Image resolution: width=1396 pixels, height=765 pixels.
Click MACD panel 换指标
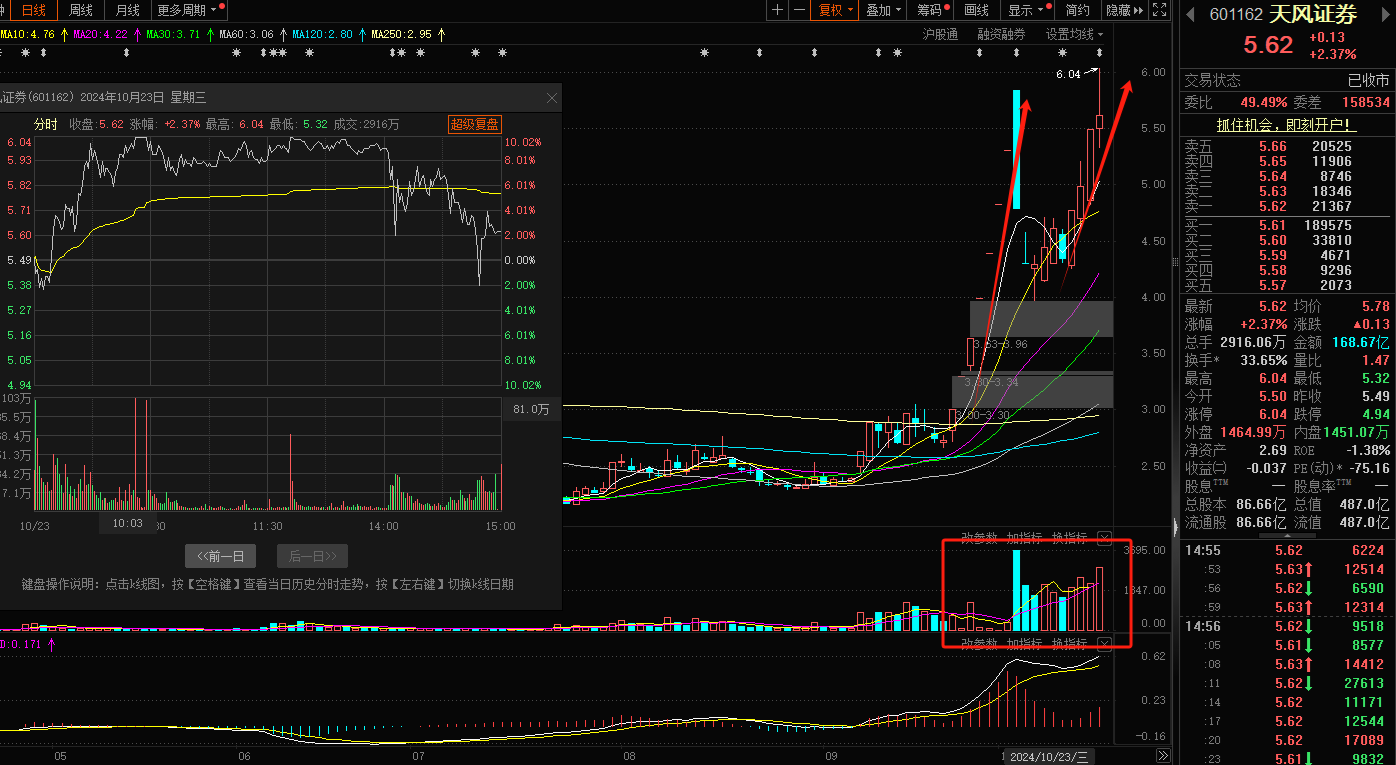[1069, 644]
